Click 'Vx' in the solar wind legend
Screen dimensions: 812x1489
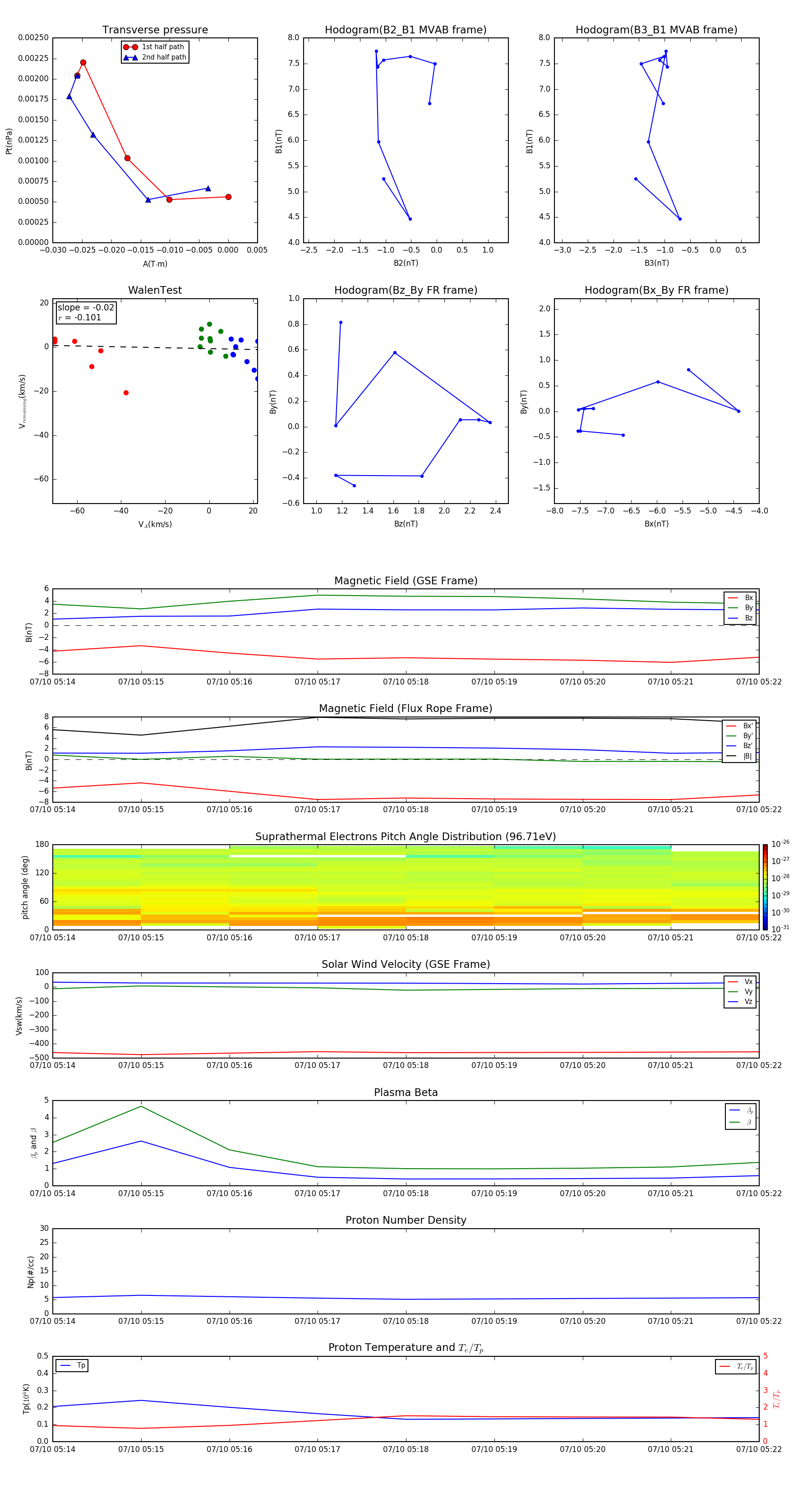click(748, 981)
